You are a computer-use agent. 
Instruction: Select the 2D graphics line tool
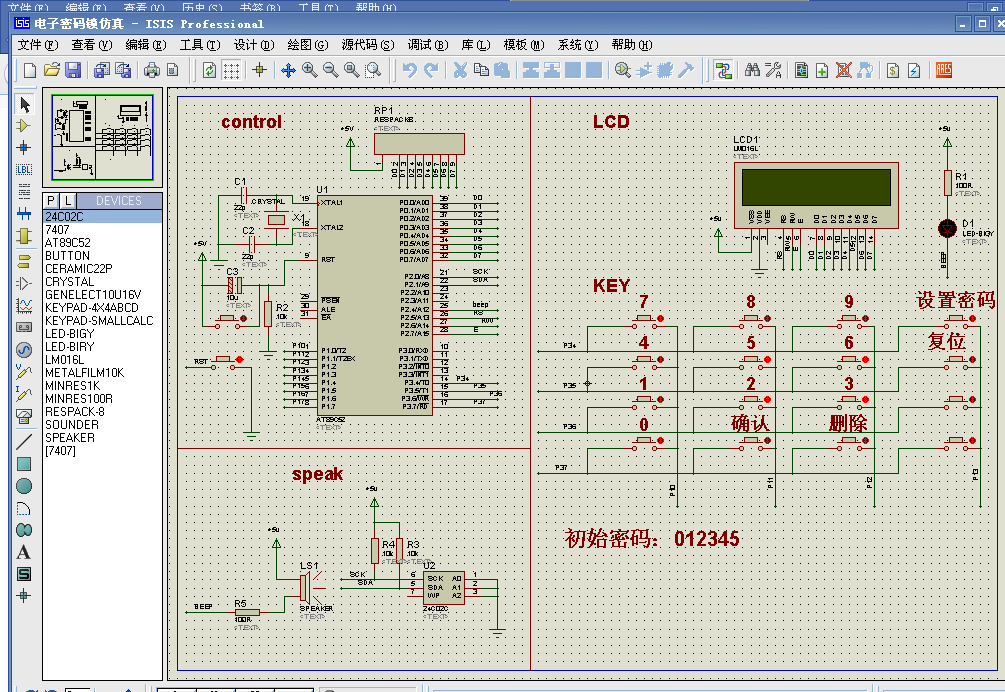24,441
